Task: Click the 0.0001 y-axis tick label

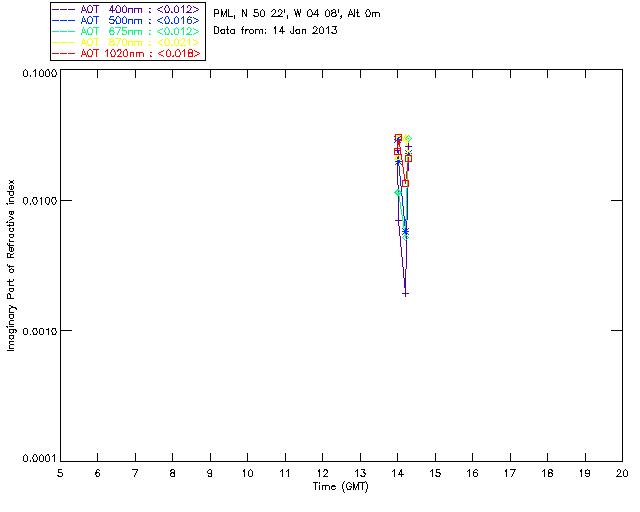Action: coord(40,459)
